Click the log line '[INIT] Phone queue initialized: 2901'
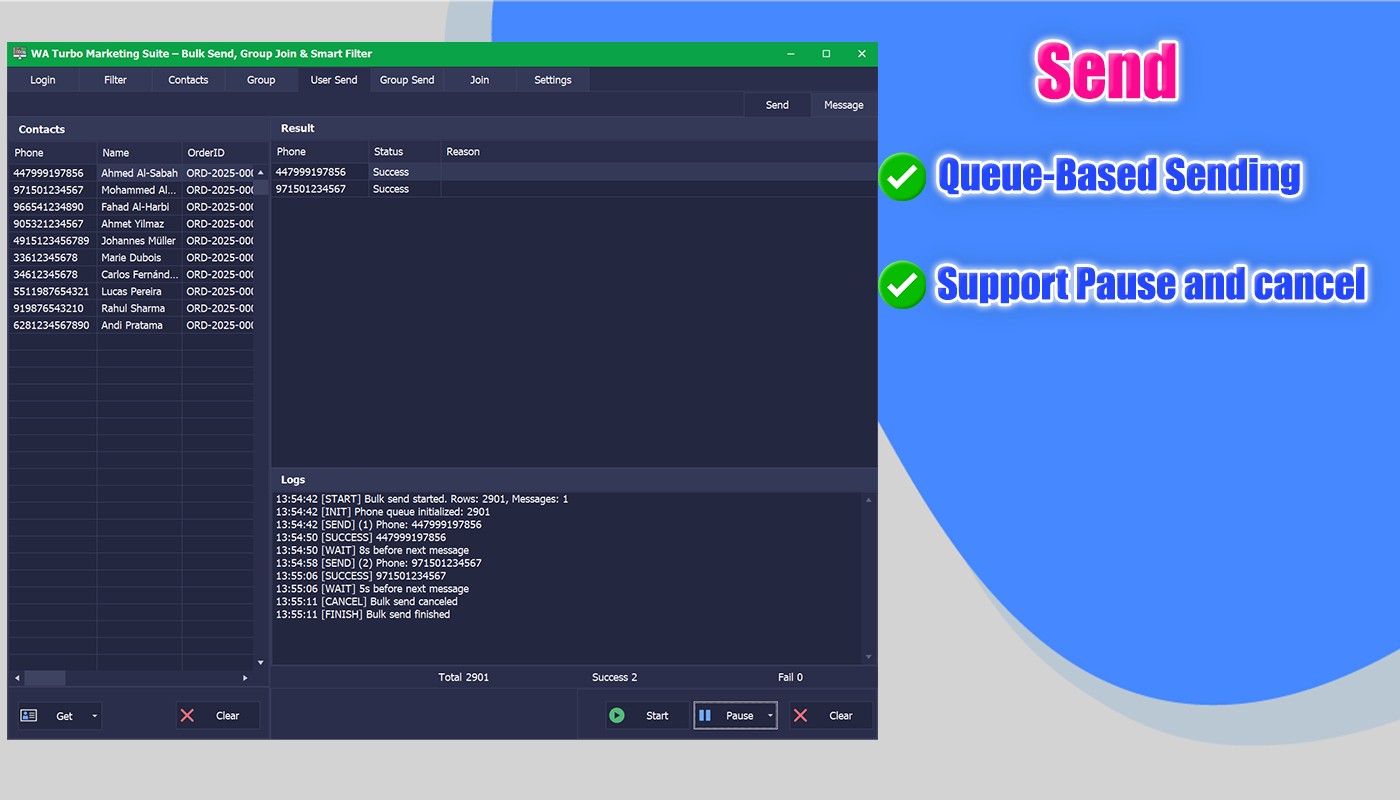Screen dimensions: 1400x800 tap(383, 512)
